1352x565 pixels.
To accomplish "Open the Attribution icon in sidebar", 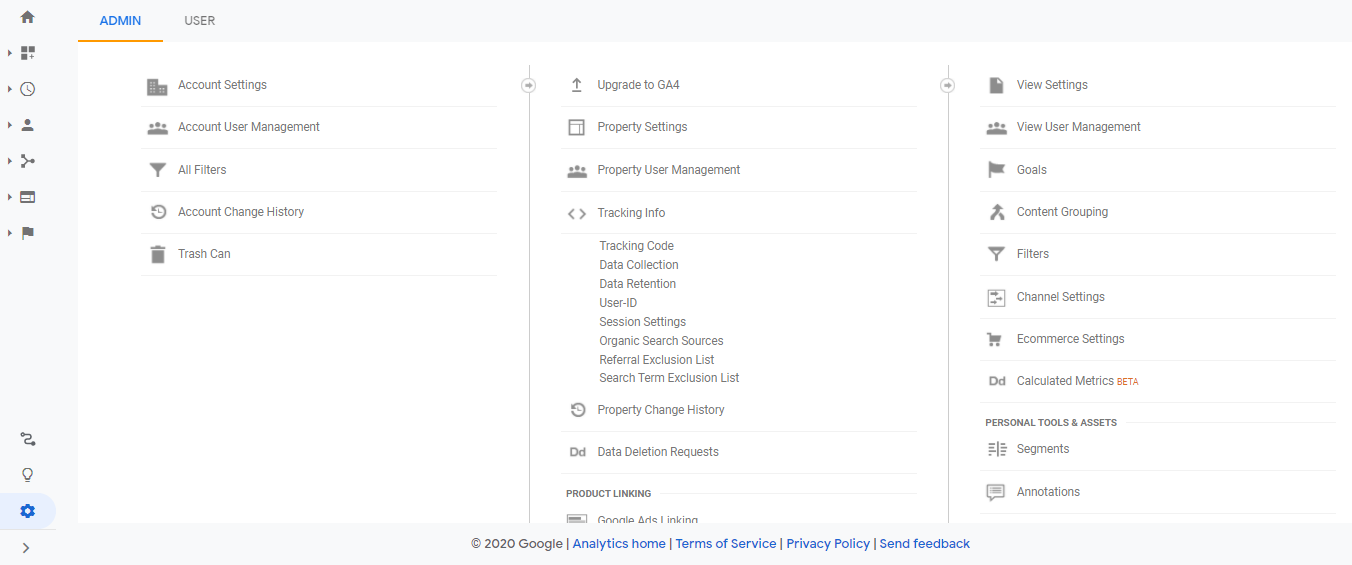I will tap(27, 439).
